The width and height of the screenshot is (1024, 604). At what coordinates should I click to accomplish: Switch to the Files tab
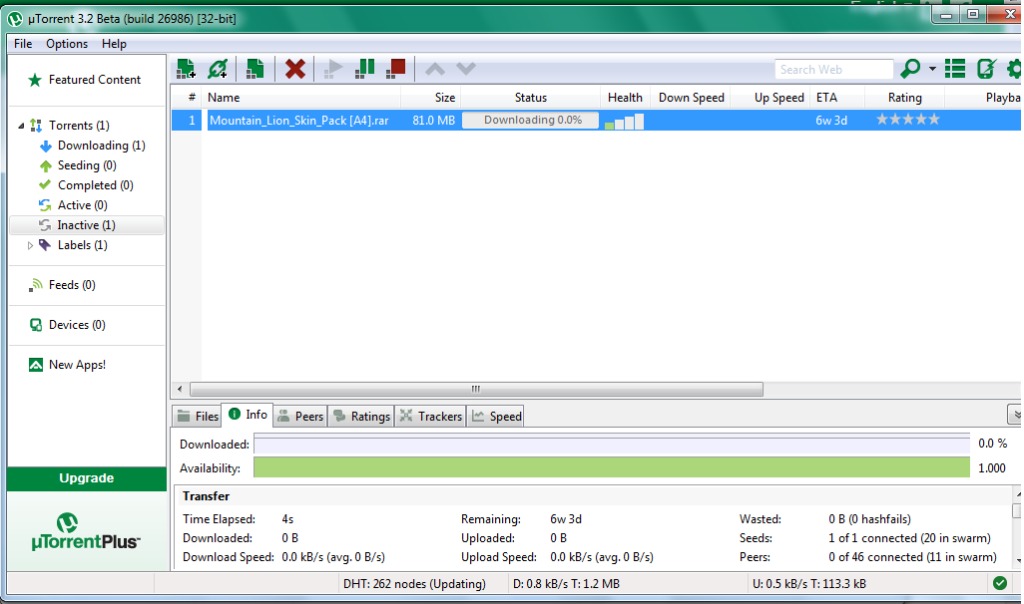point(198,416)
